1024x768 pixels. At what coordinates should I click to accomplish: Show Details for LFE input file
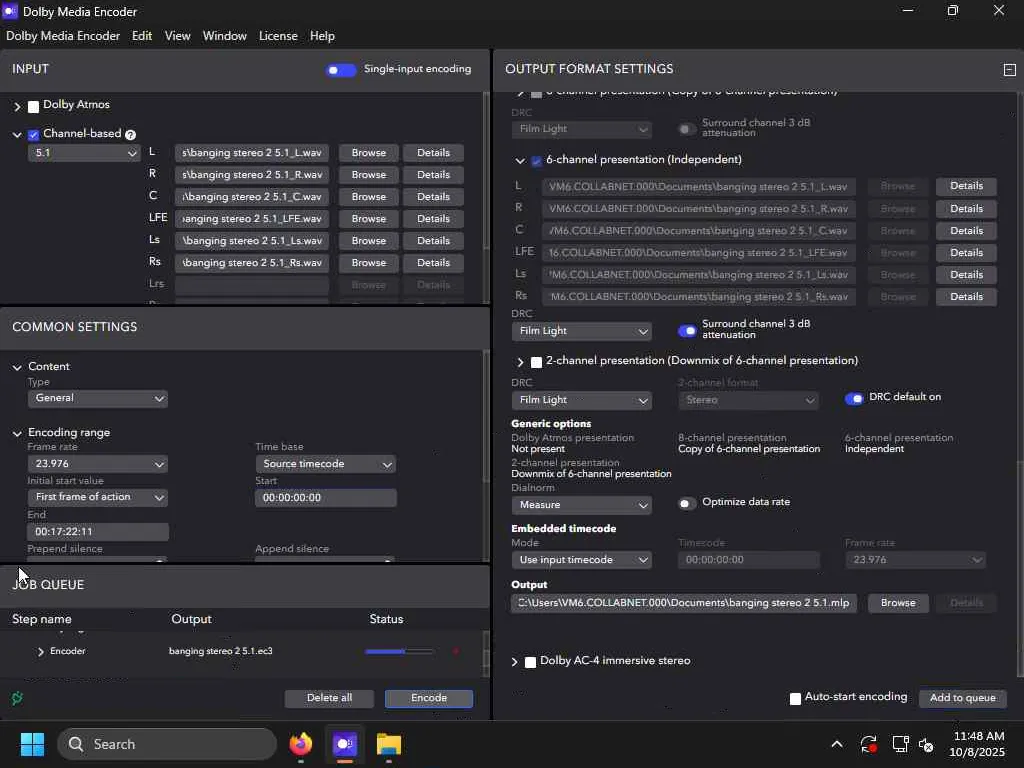433,219
